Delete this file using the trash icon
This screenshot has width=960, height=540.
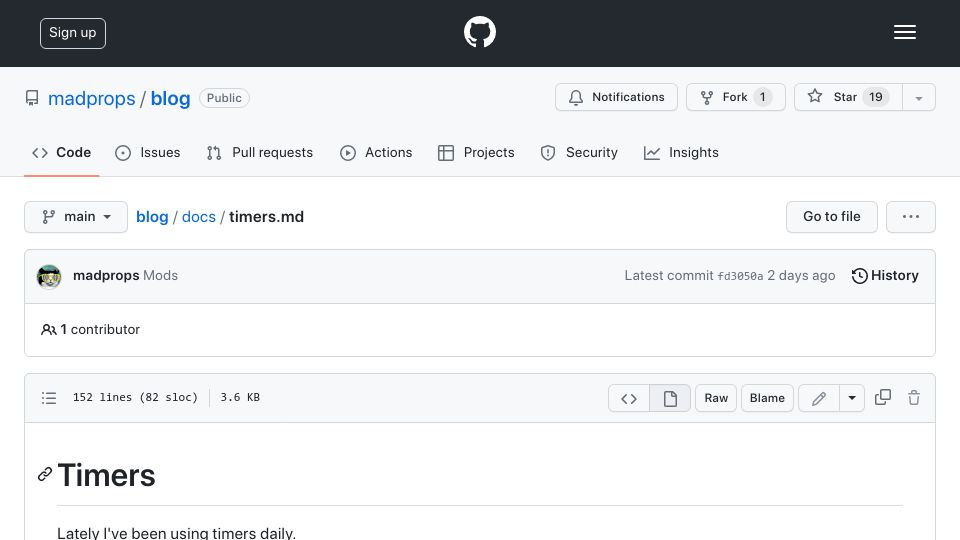tap(913, 398)
